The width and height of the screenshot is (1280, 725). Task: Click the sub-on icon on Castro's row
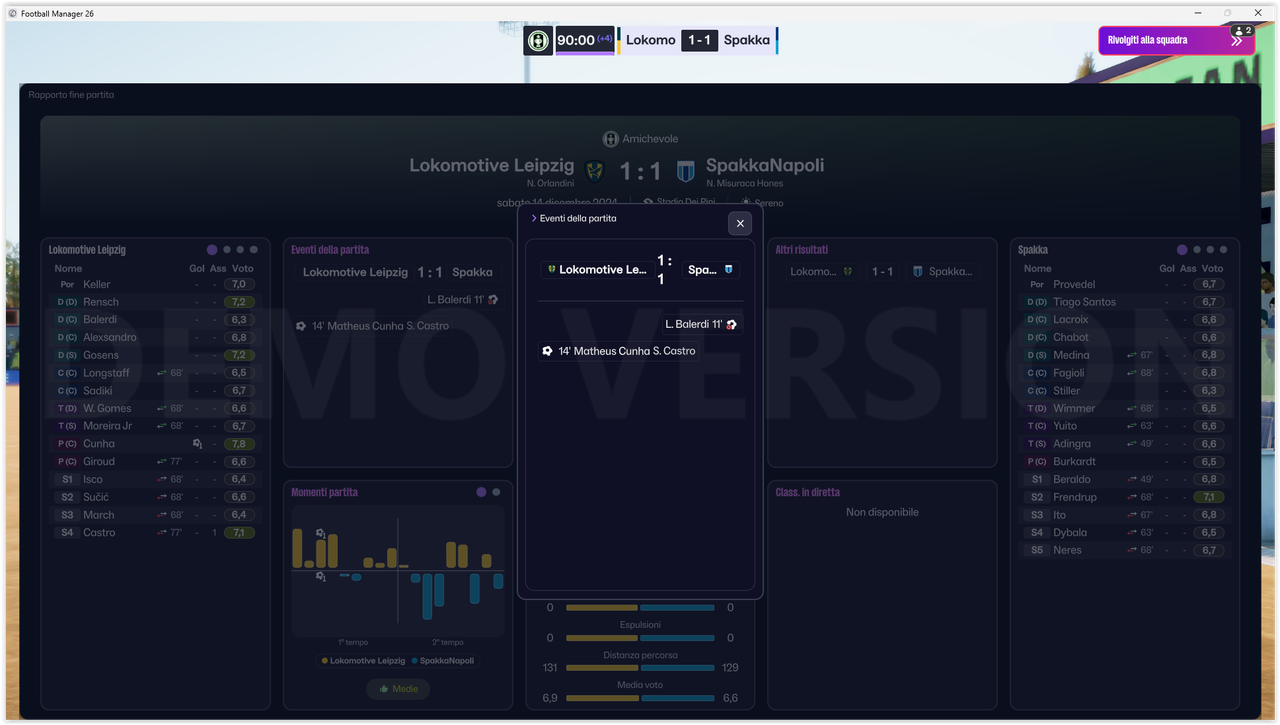click(x=162, y=533)
